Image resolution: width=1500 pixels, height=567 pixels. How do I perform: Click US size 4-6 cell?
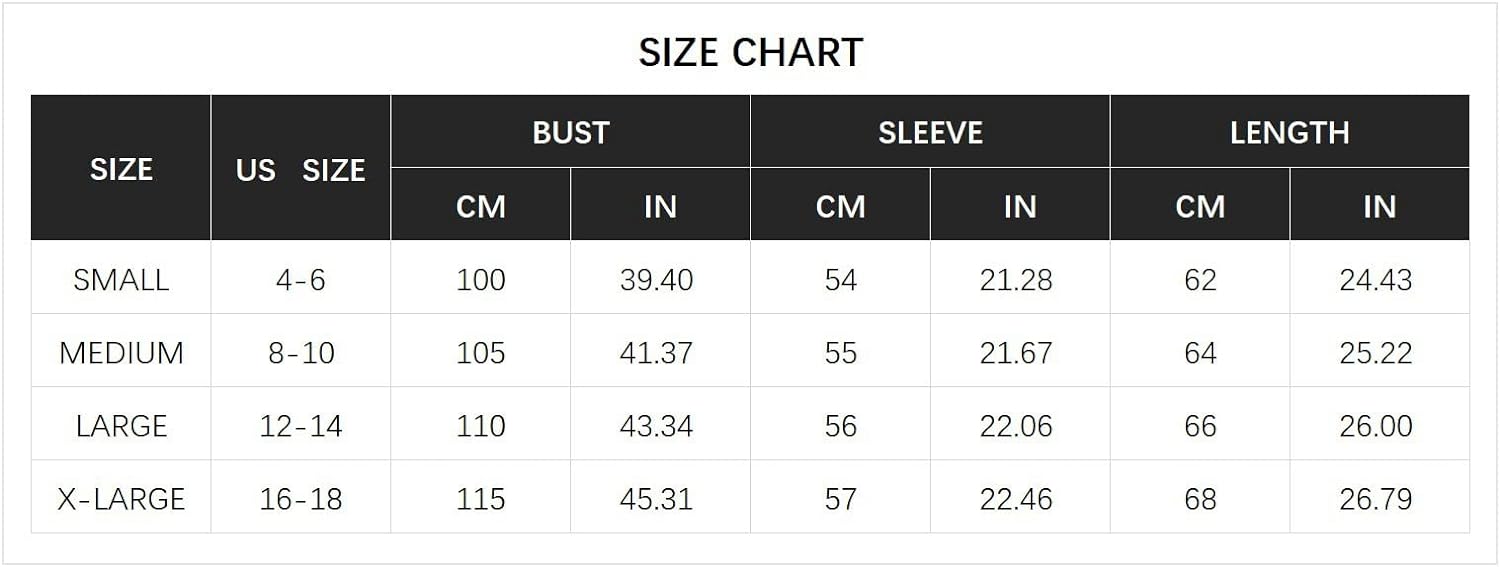coord(301,279)
